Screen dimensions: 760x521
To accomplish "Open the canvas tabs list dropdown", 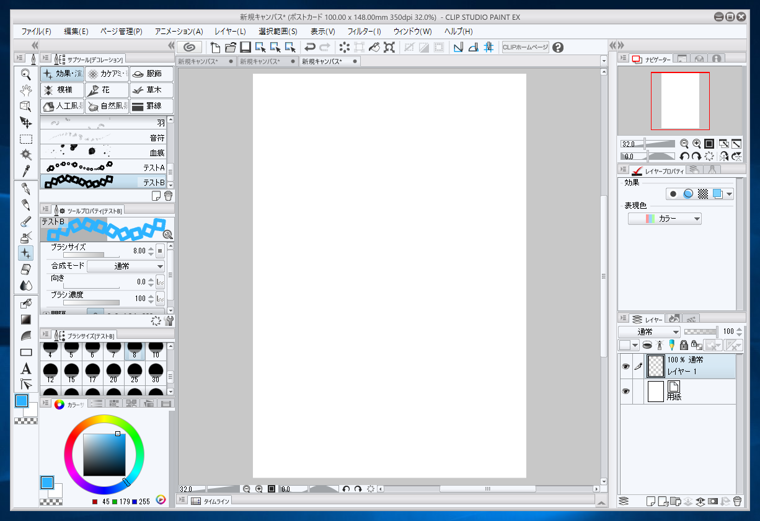I will coord(603,61).
